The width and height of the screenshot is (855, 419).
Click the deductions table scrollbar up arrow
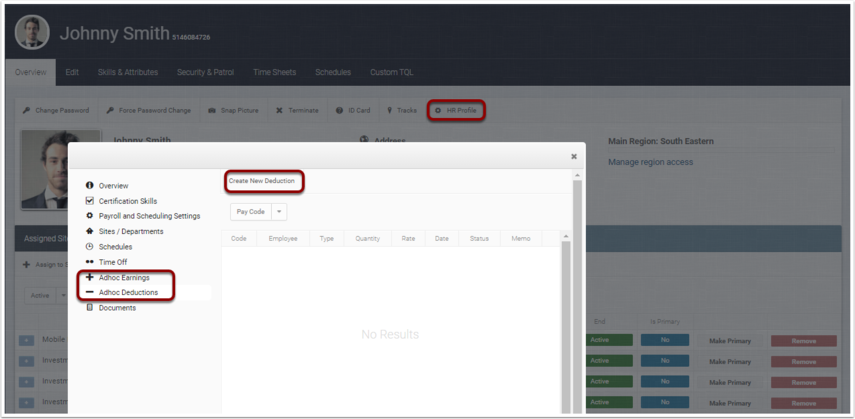pos(566,236)
